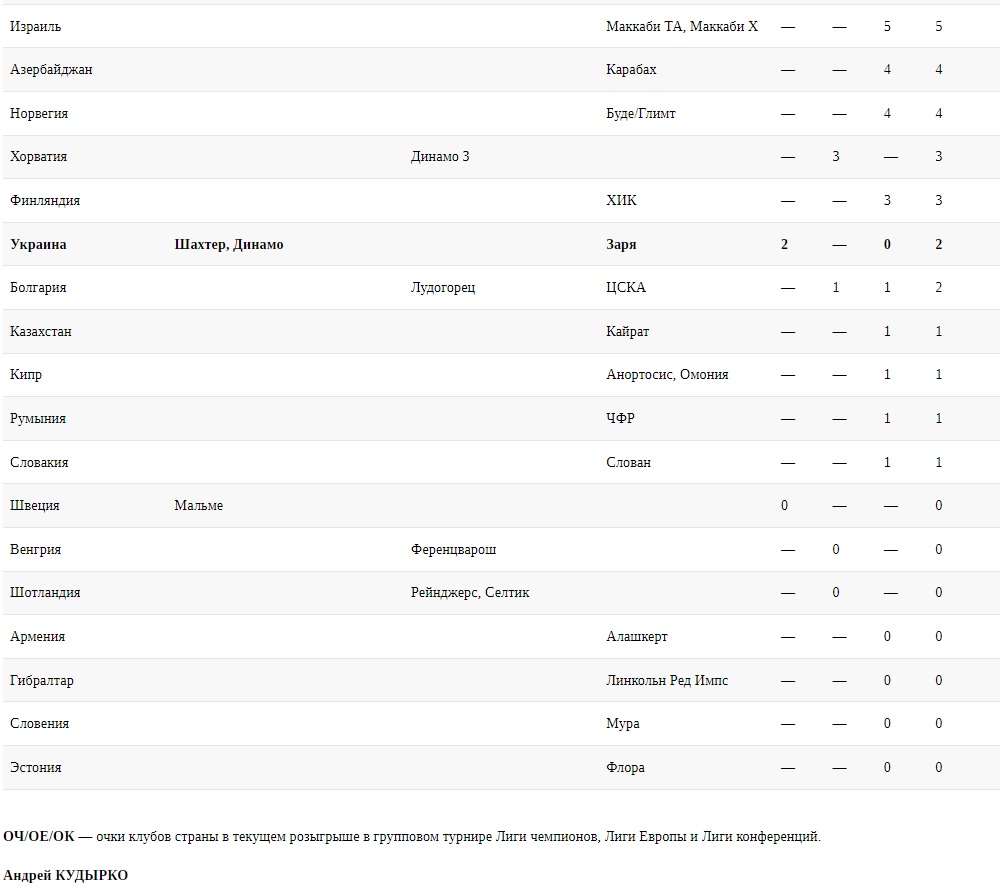This screenshot has height=891, width=1005.
Task: Select the Линкольн Ред Импс entry
Action: click(667, 681)
